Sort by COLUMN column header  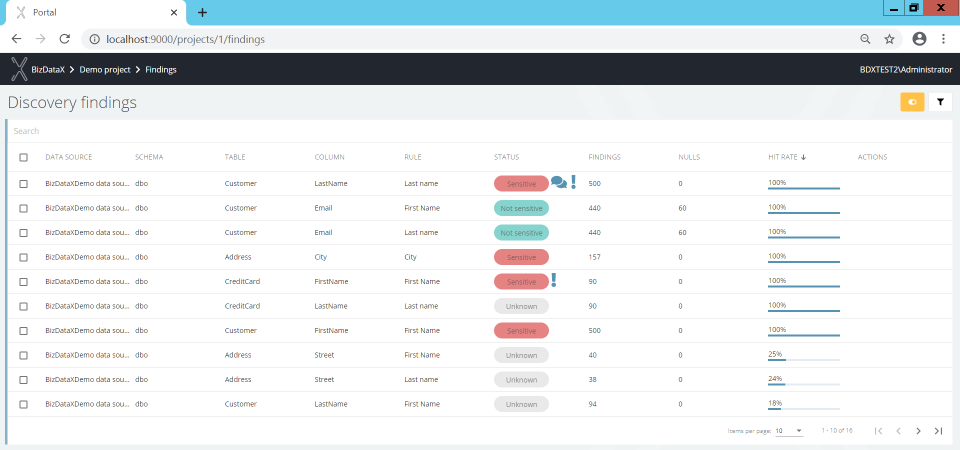click(329, 157)
